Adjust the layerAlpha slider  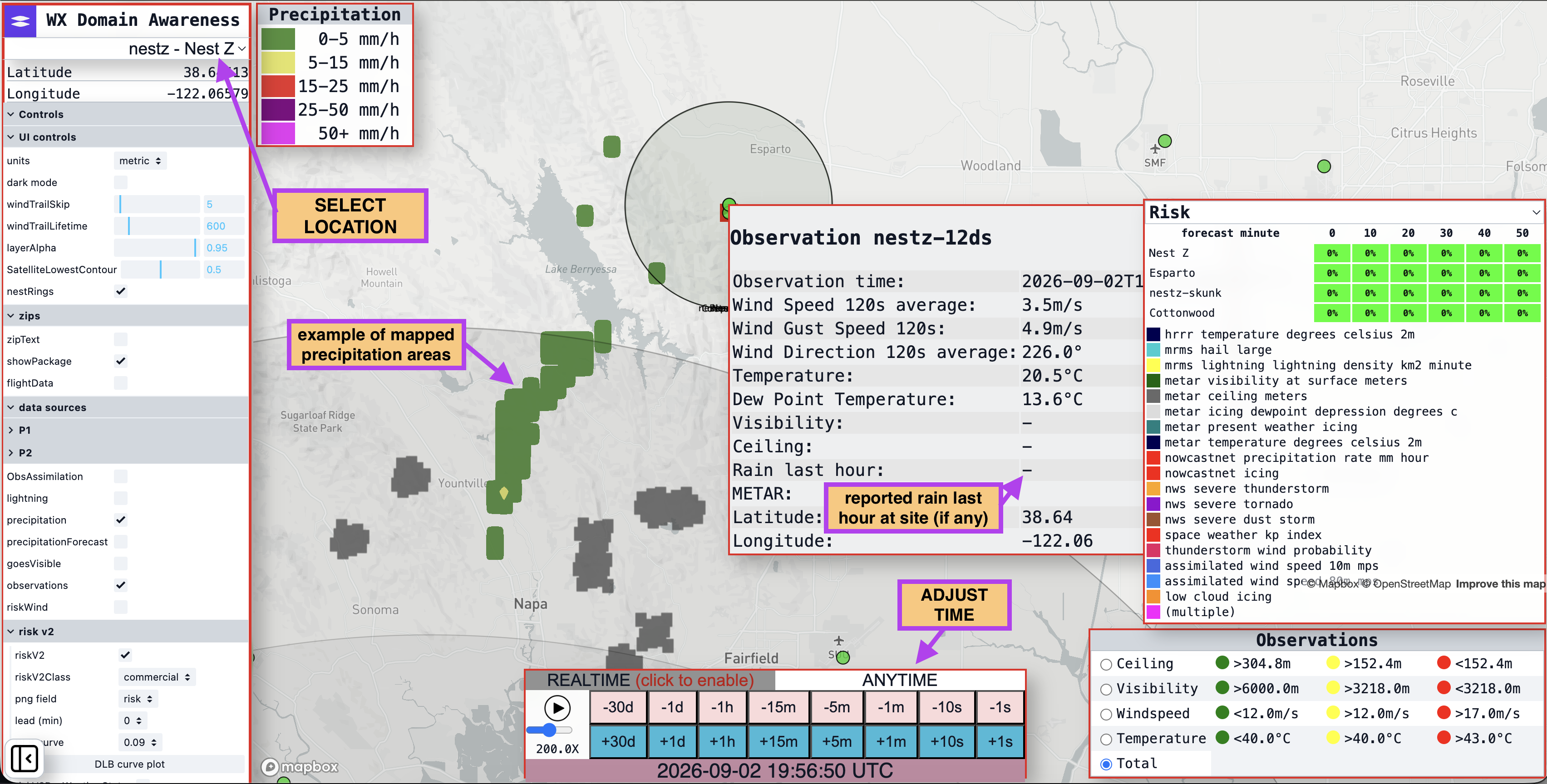click(156, 248)
